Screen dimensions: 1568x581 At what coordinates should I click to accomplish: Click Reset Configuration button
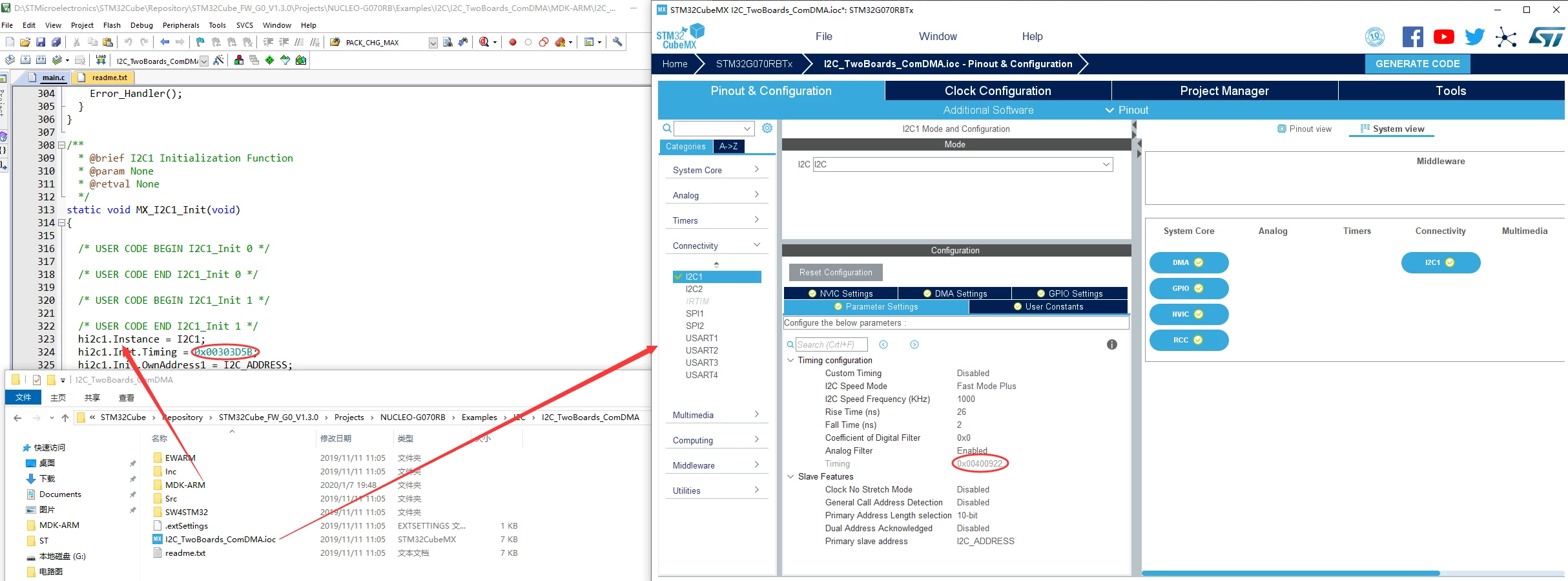[x=836, y=272]
